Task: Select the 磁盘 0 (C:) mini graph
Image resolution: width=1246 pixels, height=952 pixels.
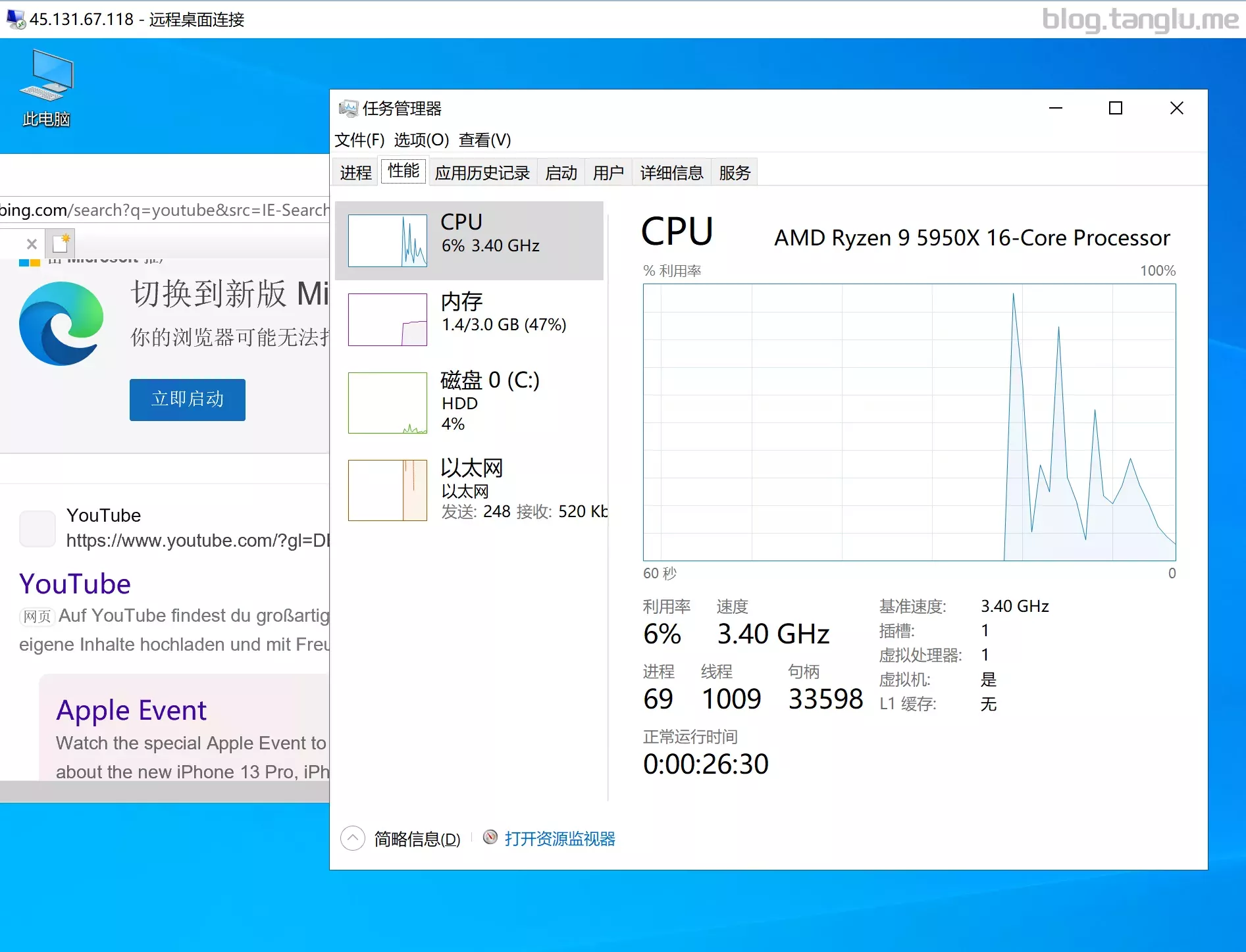Action: (x=387, y=403)
